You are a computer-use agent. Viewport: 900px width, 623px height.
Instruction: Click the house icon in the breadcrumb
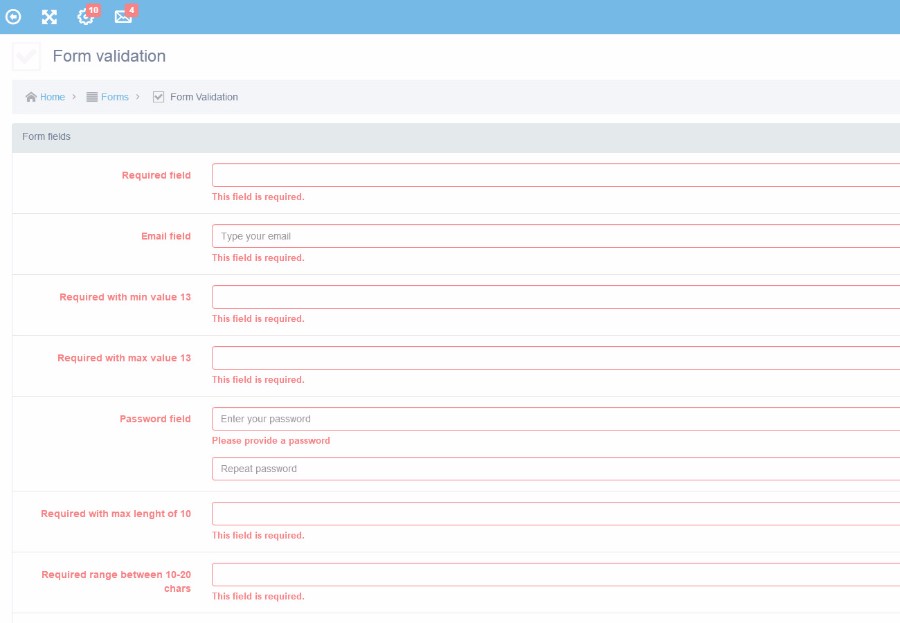31,97
